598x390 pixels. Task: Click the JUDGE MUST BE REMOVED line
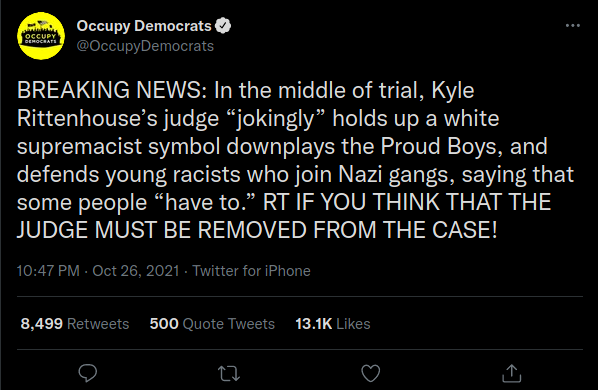tap(257, 230)
